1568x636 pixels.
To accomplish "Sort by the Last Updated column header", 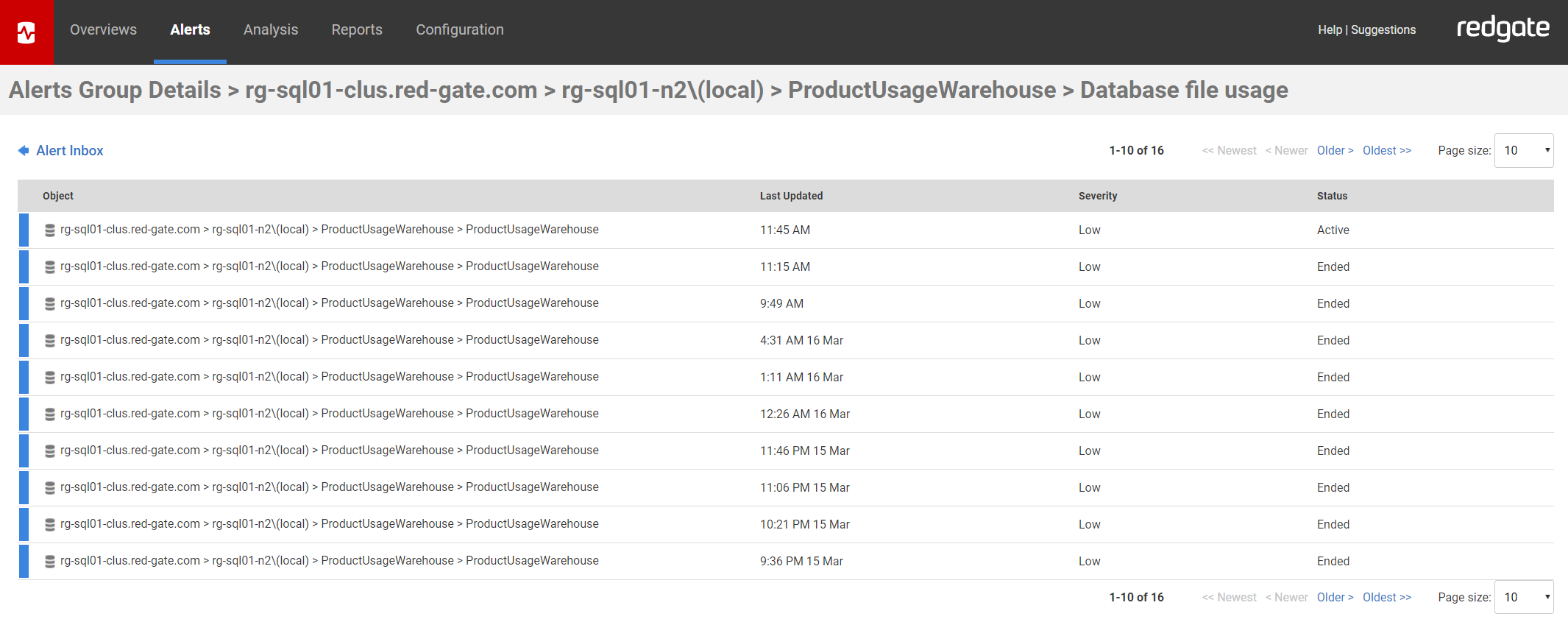I will pos(791,196).
